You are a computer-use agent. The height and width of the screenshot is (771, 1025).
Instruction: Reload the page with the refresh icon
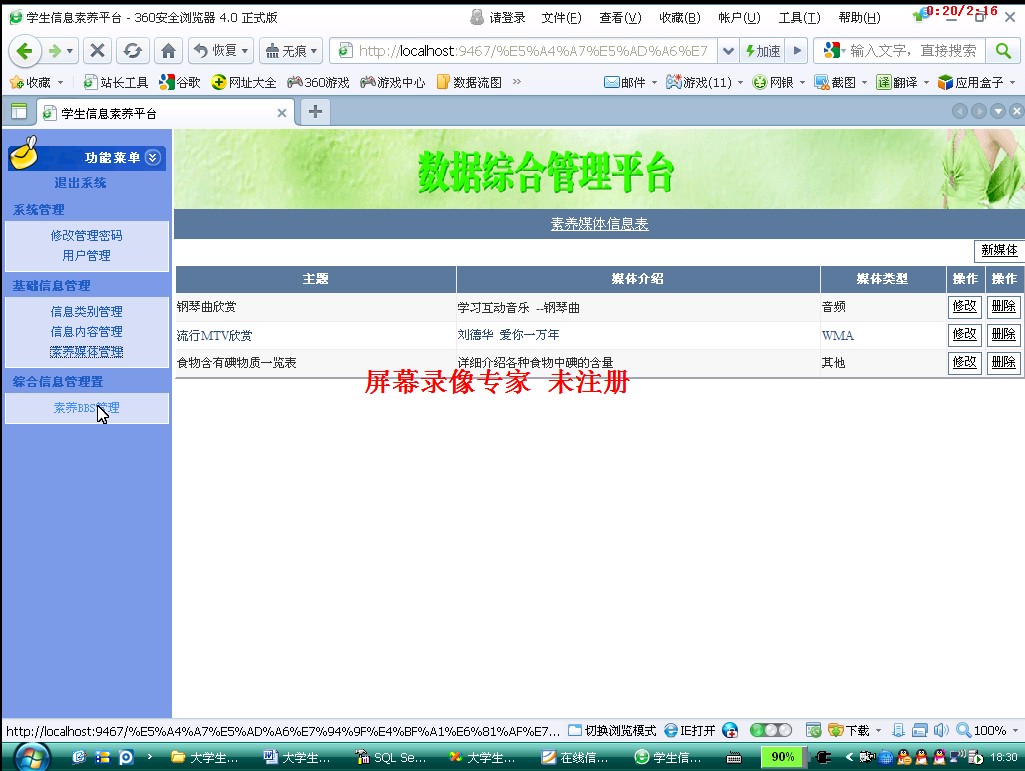pos(133,50)
